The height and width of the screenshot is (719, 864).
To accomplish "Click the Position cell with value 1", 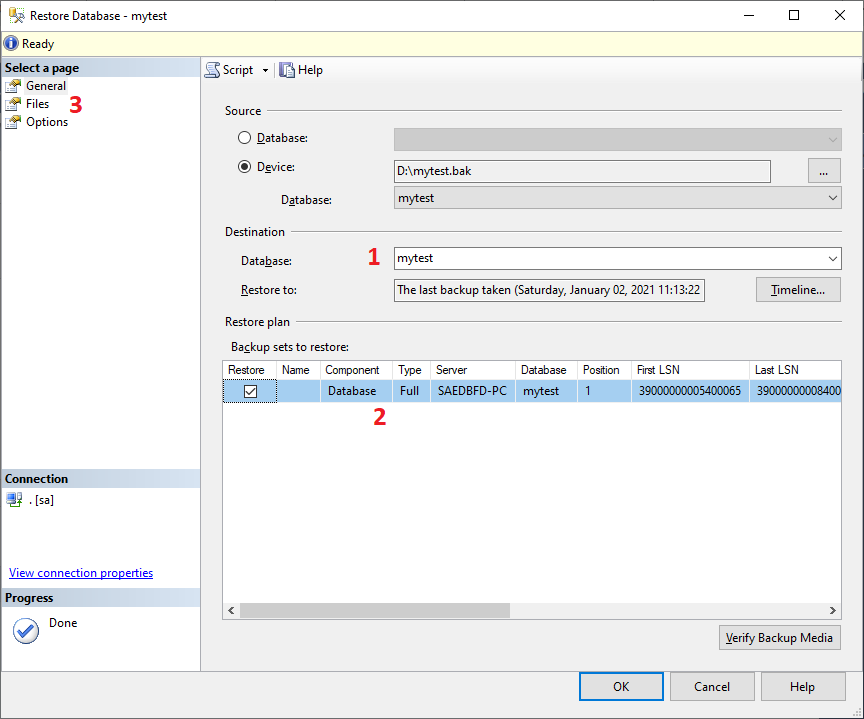I will [604, 391].
